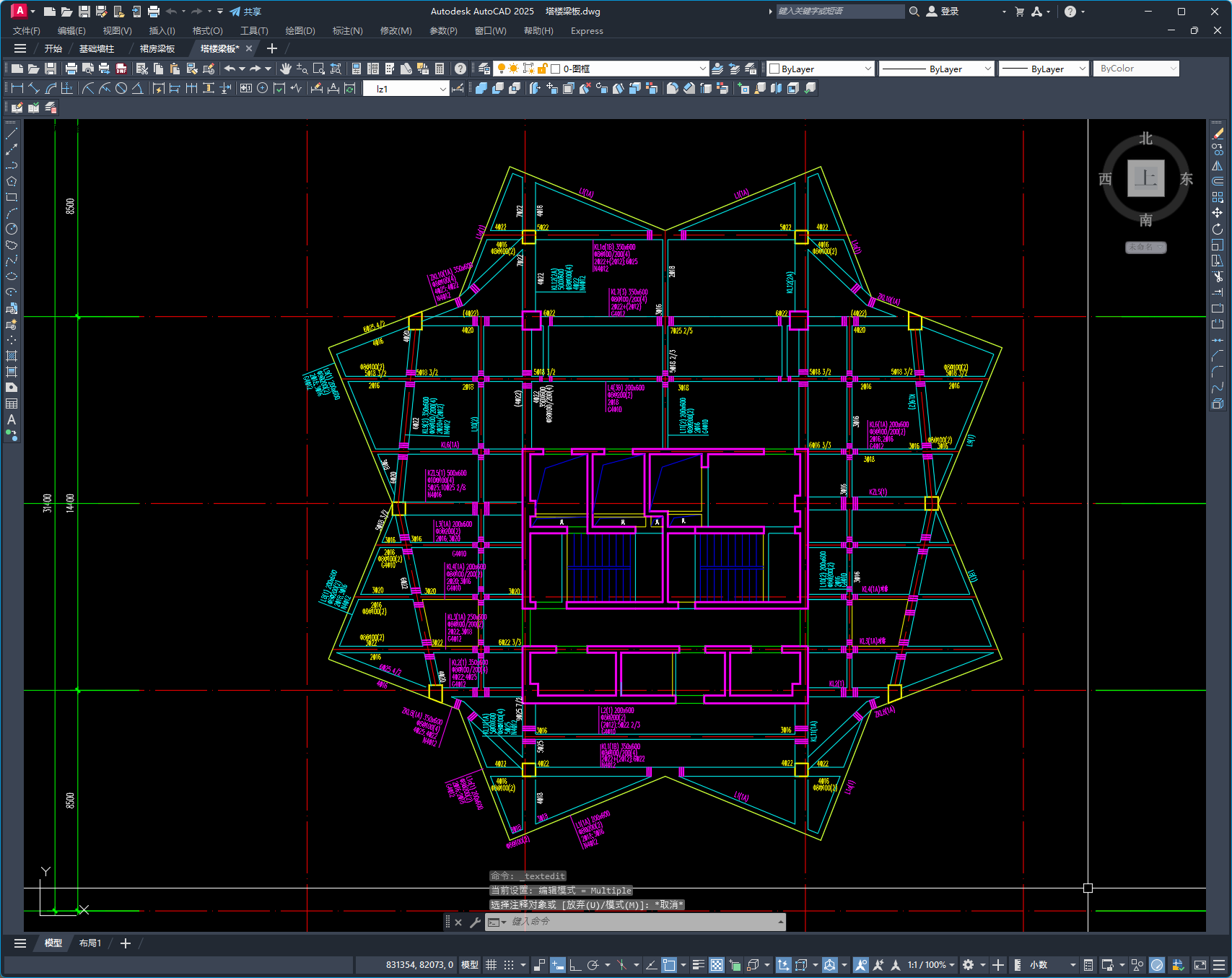Select the Pan hand tool
The image size is (1232, 978).
click(286, 69)
